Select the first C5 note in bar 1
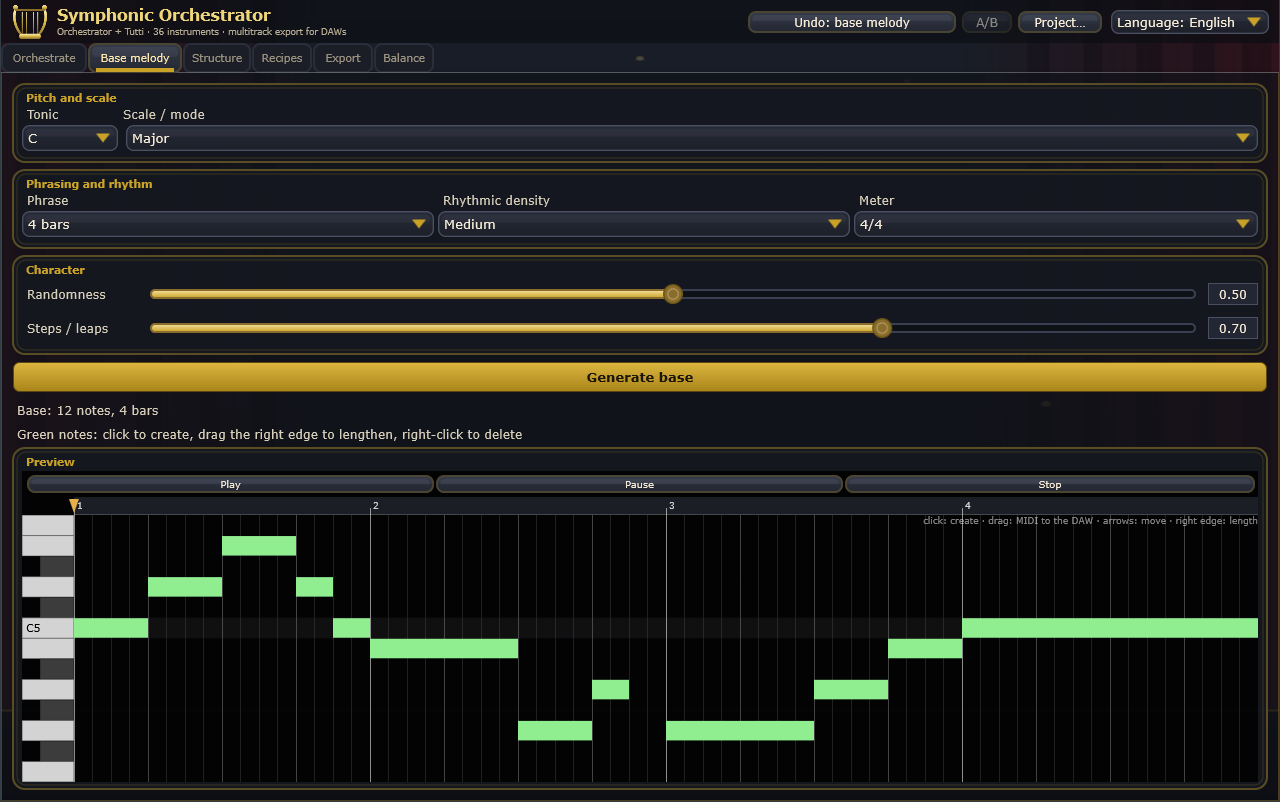1280x802 pixels. click(x=111, y=628)
